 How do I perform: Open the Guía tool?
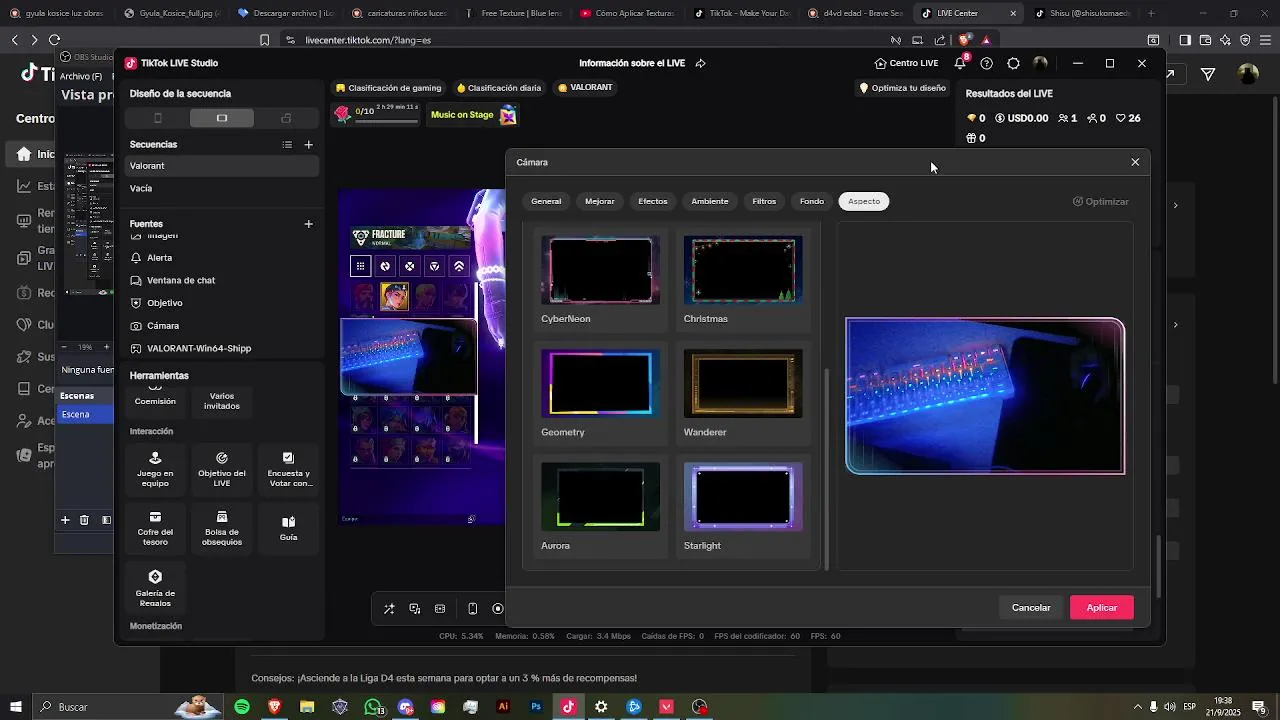288,529
